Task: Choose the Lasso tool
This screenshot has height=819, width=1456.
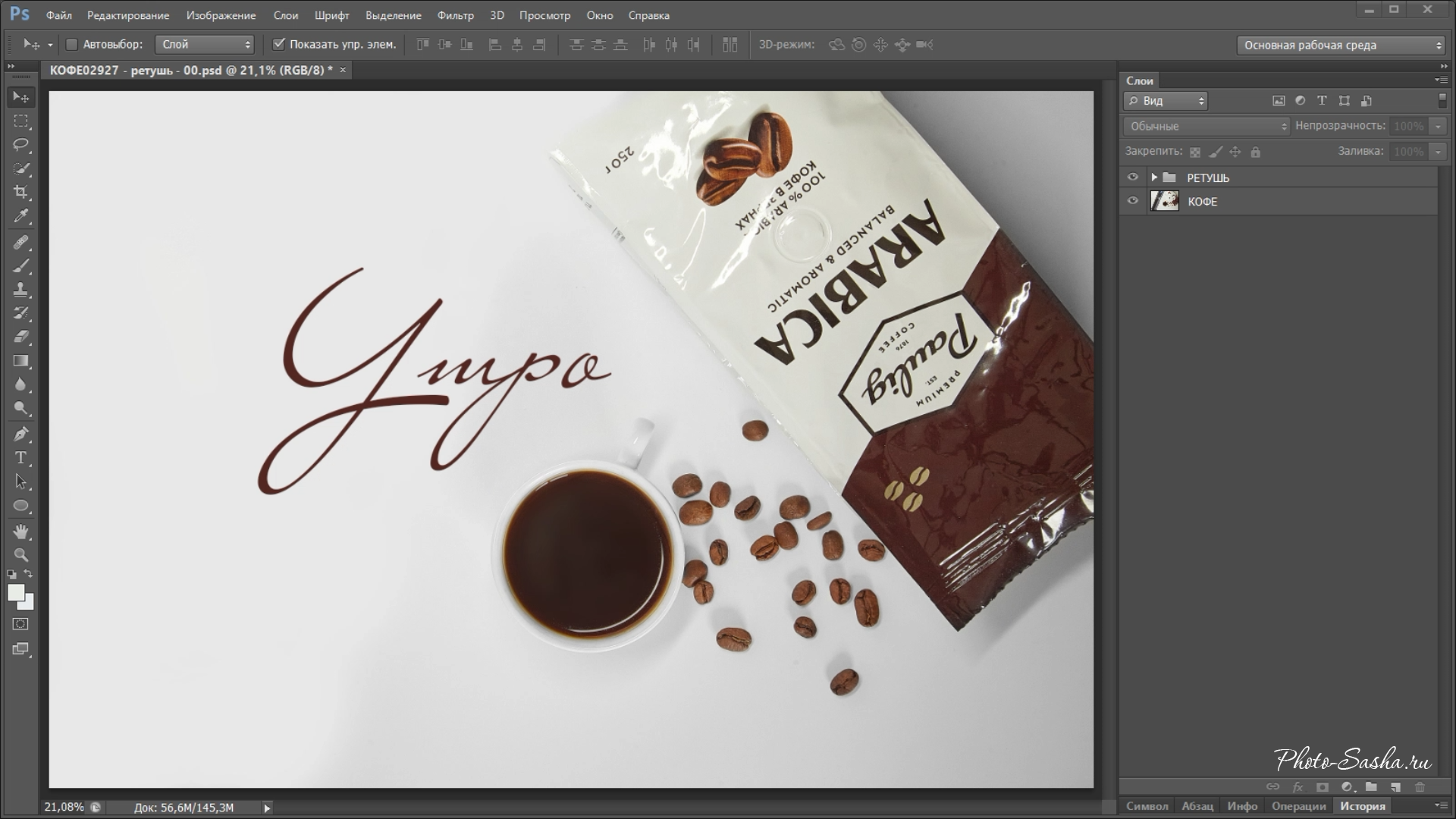Action: [20, 144]
